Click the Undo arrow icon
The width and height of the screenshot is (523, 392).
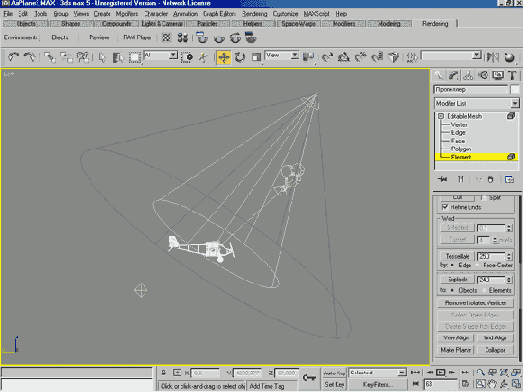(x=13, y=57)
